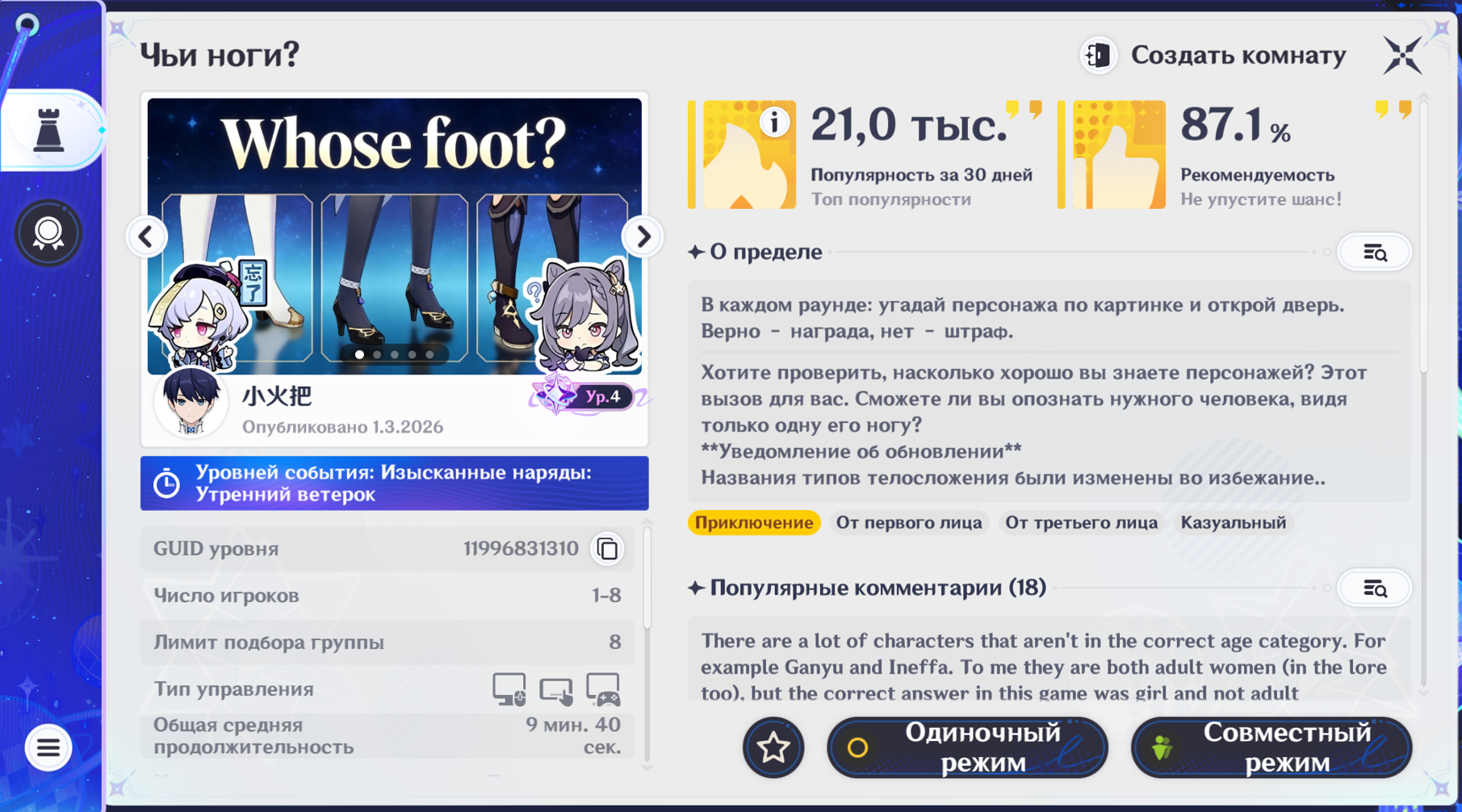This screenshot has width=1462, height=812.
Task: Select the Казуальный tag
Action: (x=1234, y=523)
